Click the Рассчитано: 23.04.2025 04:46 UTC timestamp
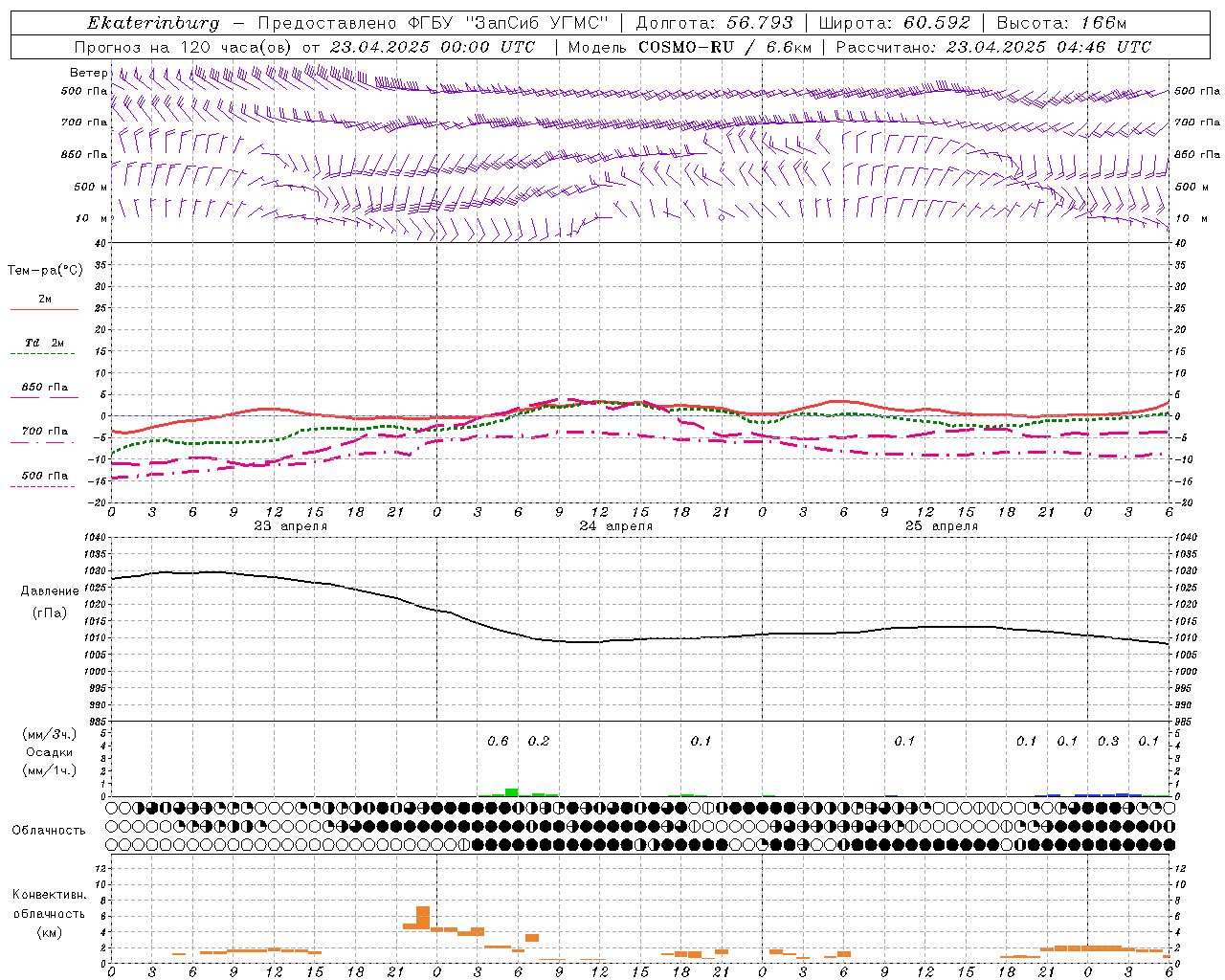 pyautogui.click(x=993, y=47)
